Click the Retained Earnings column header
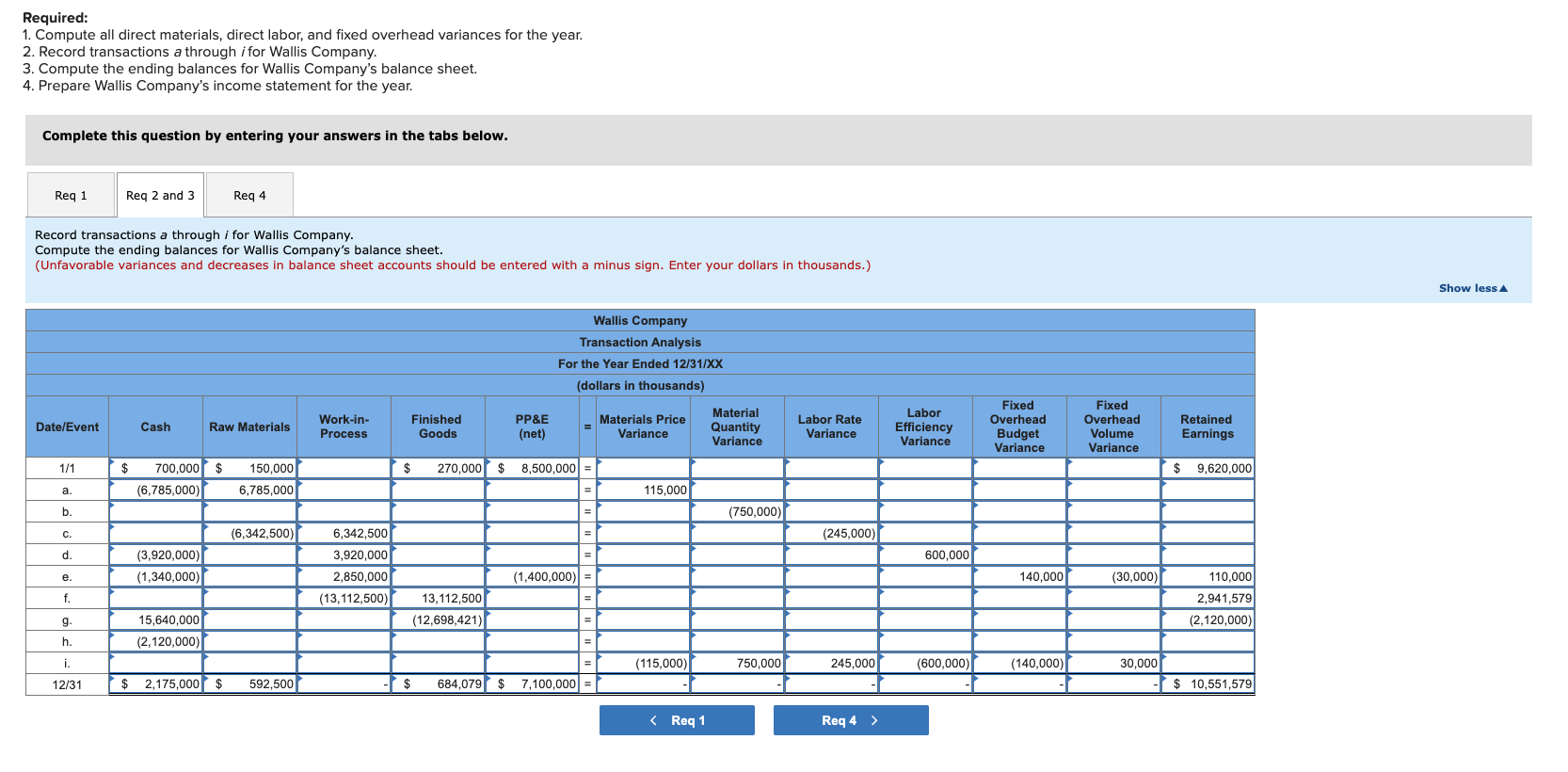The width and height of the screenshot is (1568, 772). [x=1208, y=426]
